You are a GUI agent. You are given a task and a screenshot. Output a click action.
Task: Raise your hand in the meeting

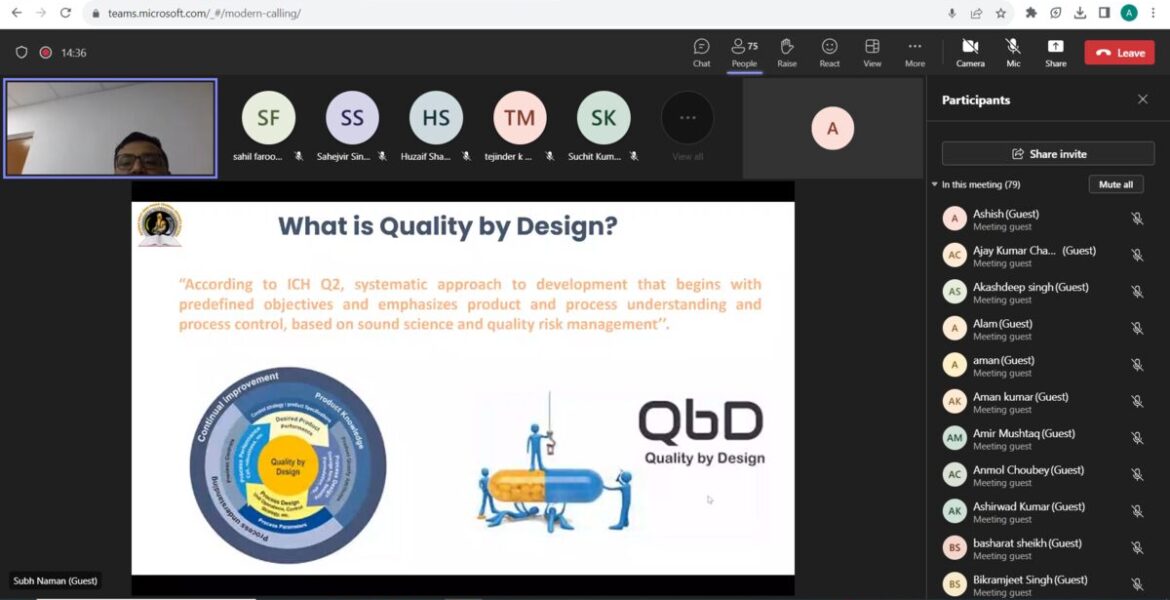[x=787, y=52]
